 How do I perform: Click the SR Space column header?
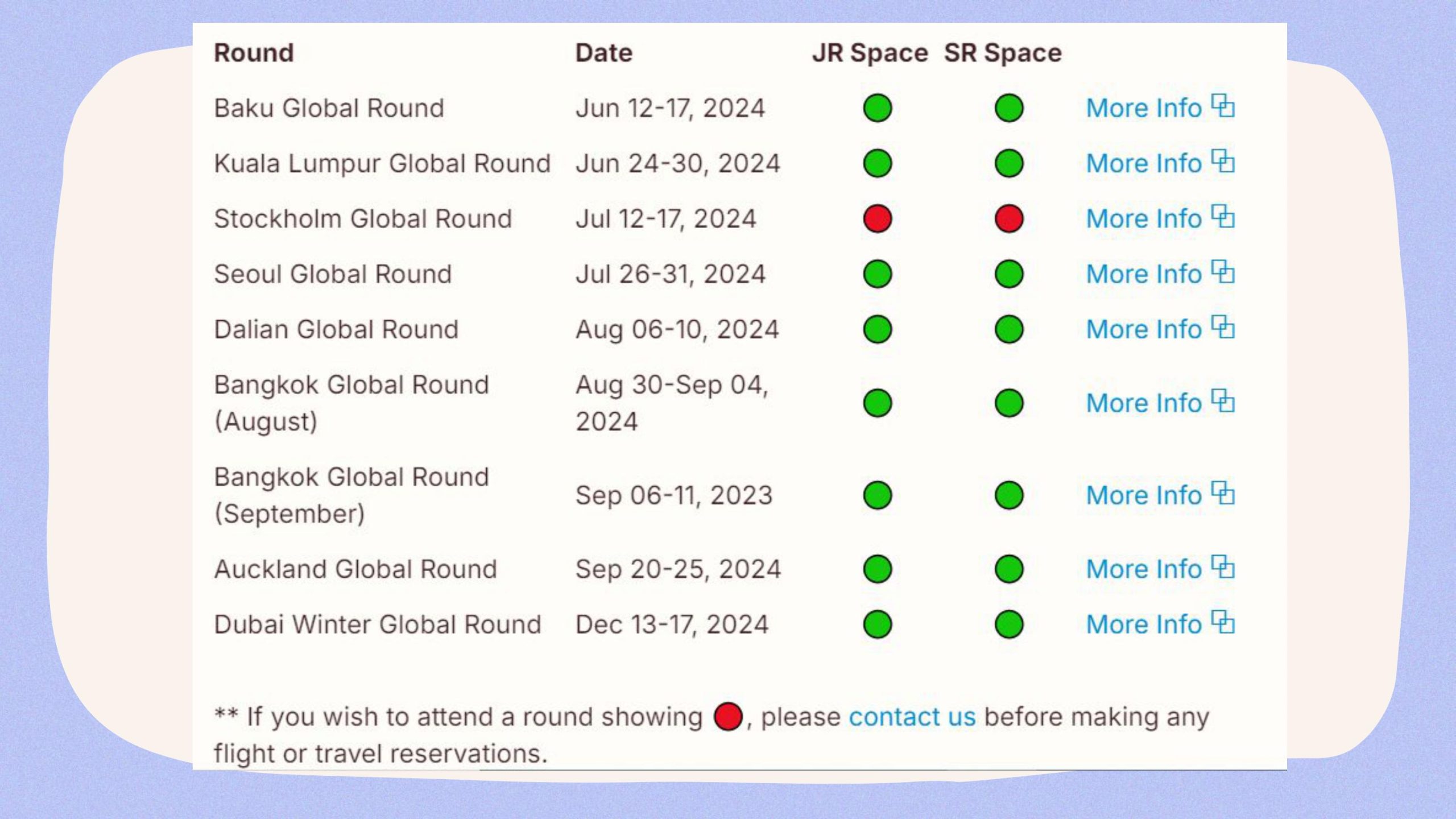[x=1003, y=53]
